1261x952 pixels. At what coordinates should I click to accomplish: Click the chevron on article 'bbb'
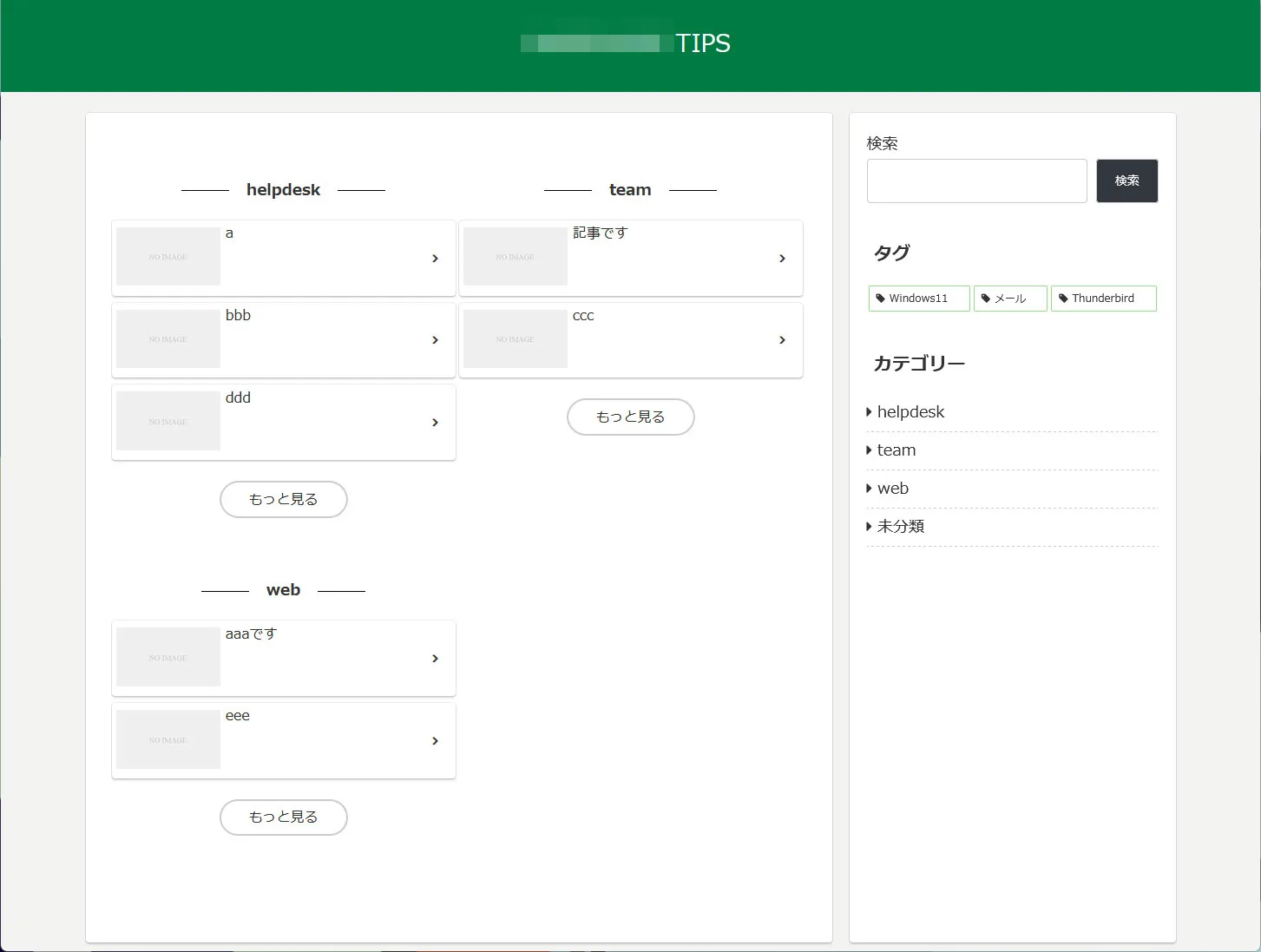point(435,340)
